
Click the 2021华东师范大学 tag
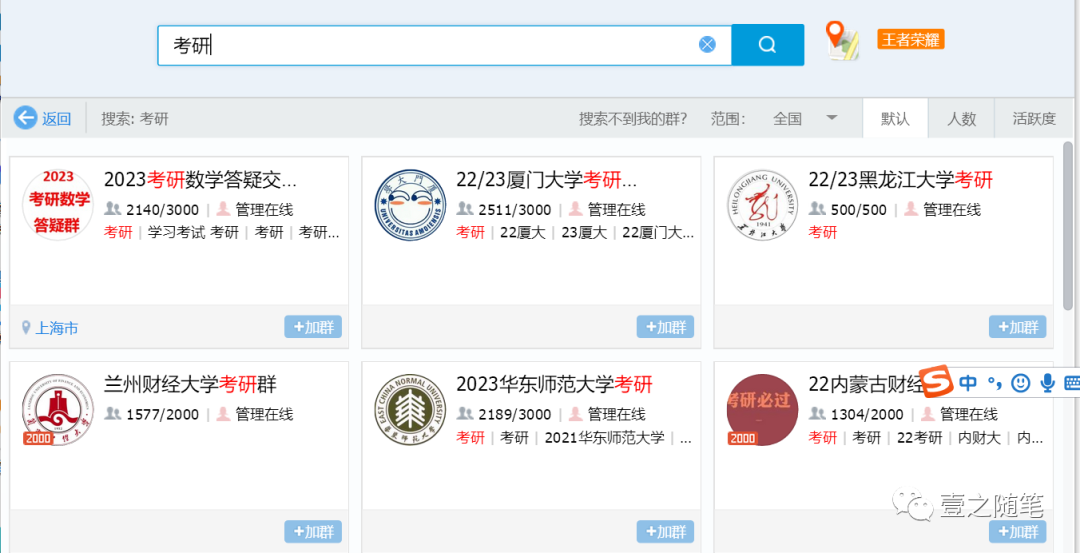coord(604,437)
